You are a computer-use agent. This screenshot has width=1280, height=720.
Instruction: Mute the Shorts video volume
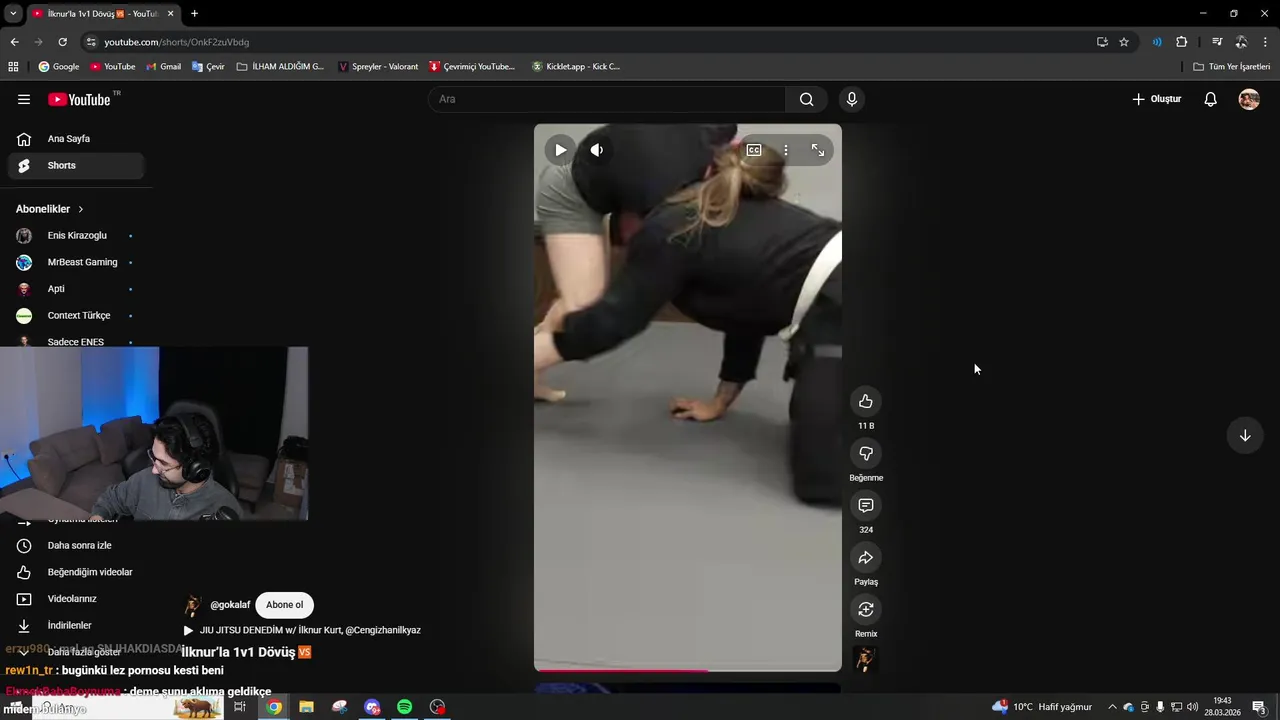(596, 150)
